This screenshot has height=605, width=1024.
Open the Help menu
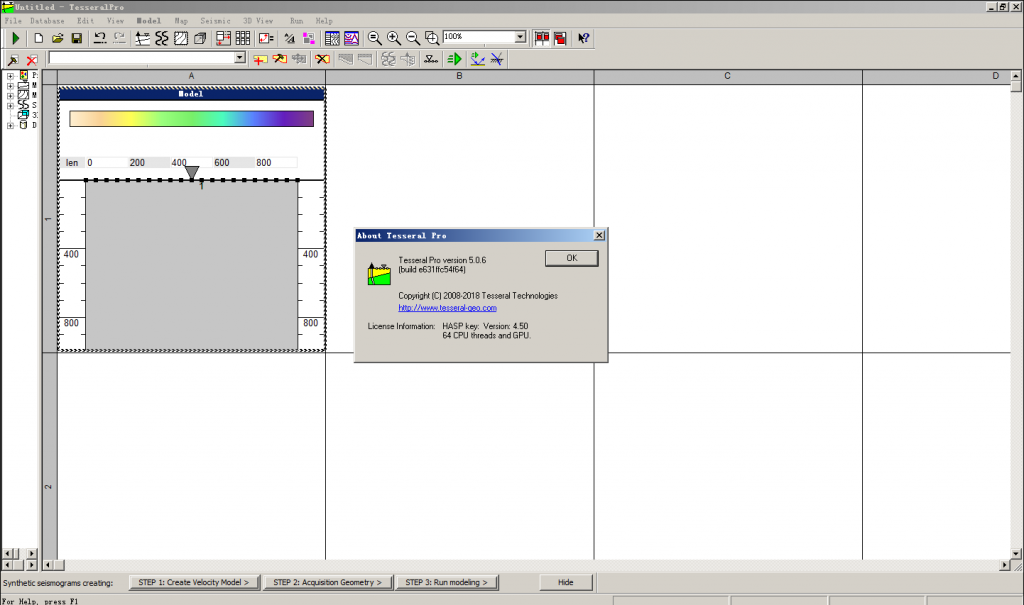(x=324, y=21)
